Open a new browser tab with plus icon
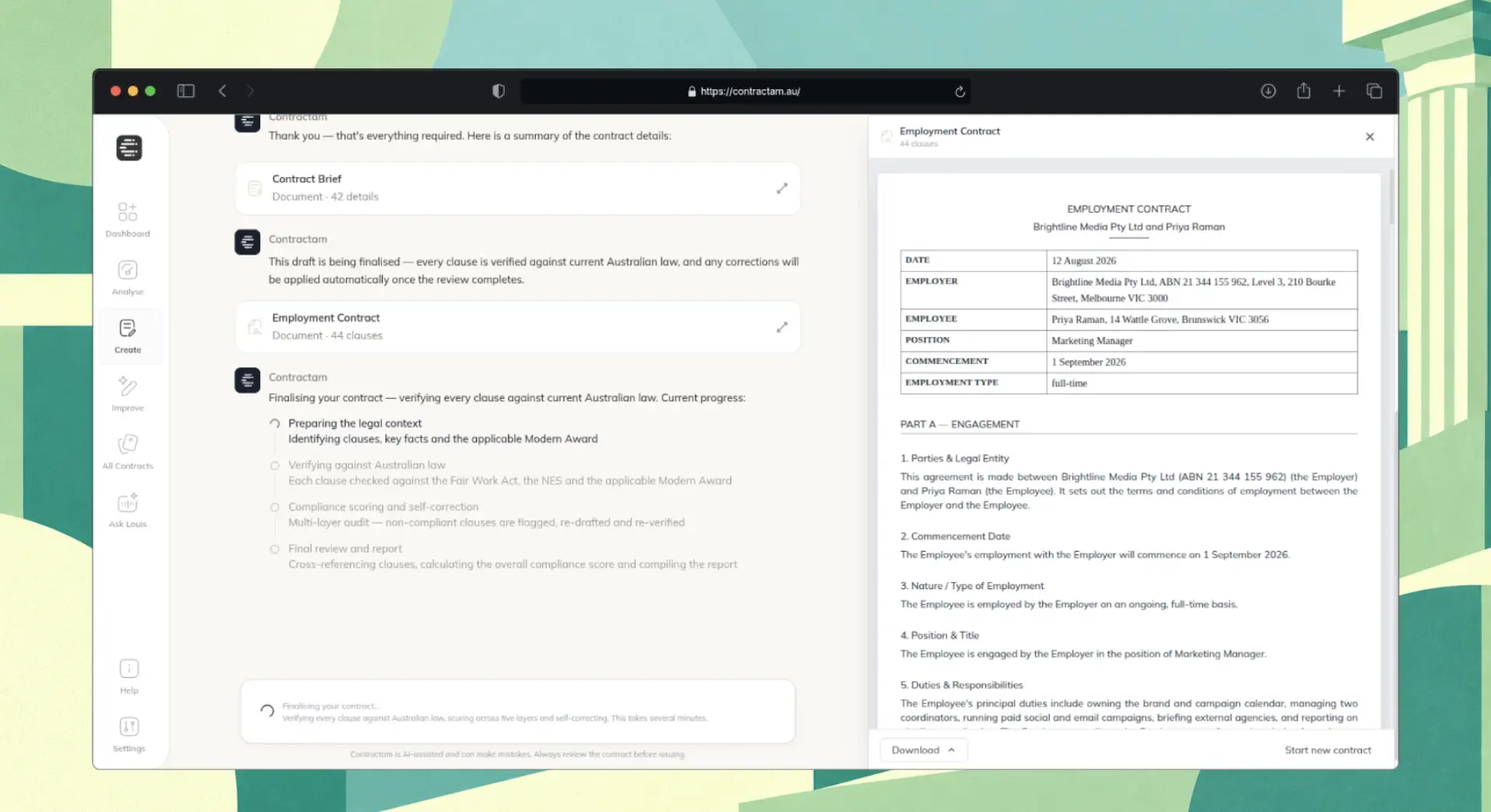The height and width of the screenshot is (812, 1491). 1339,91
